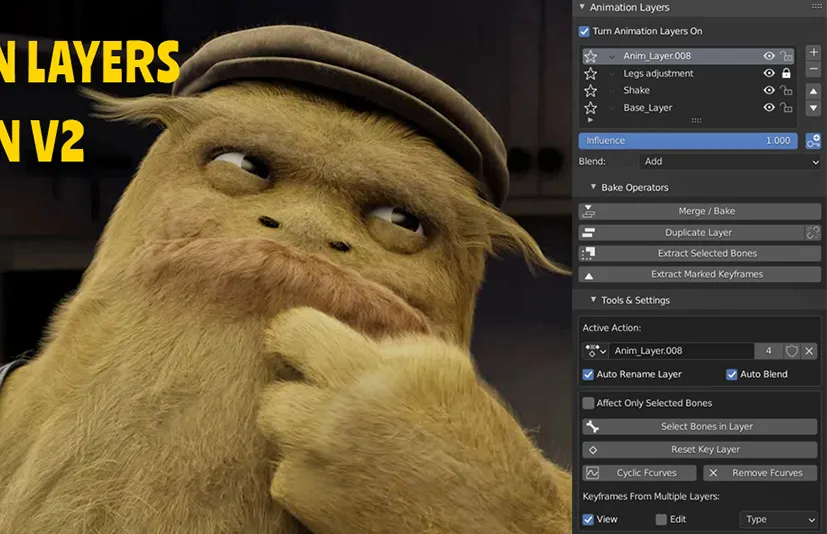This screenshot has width=827, height=534.
Task: Open the Type dropdown for keyframes
Action: (779, 520)
